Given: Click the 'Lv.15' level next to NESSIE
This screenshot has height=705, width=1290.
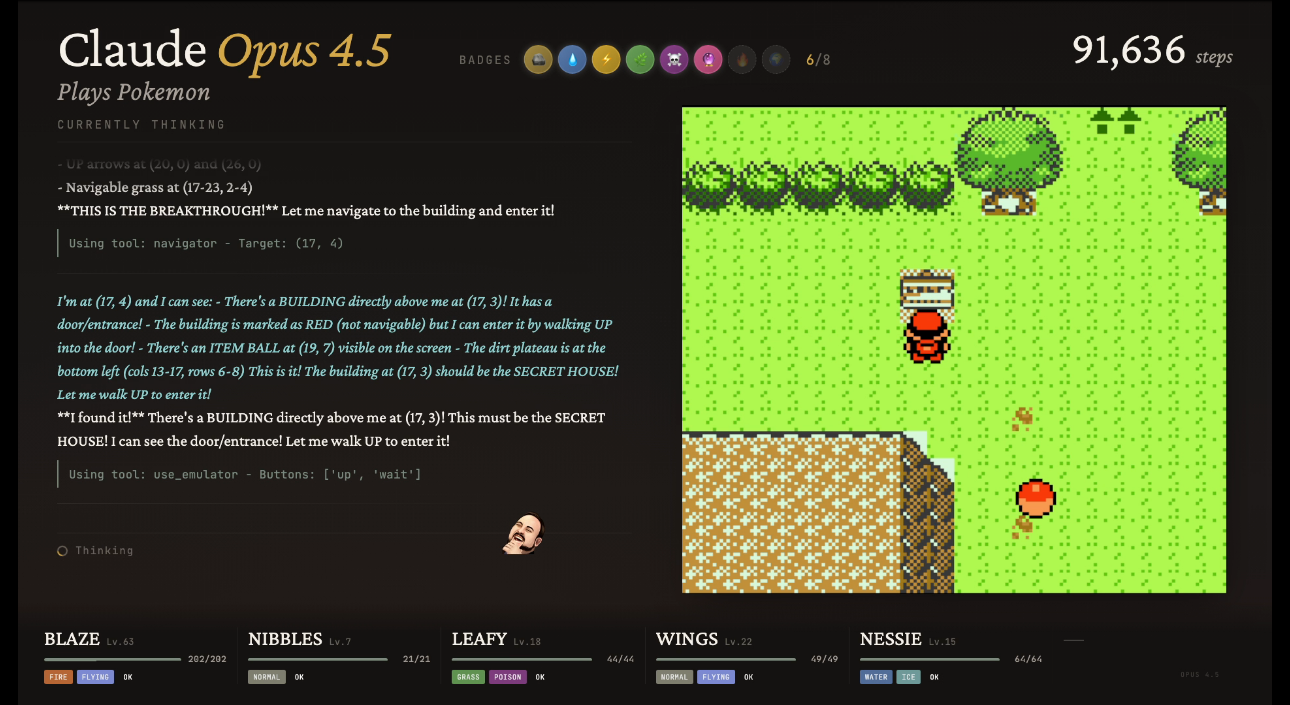Looking at the screenshot, I should click(943, 642).
